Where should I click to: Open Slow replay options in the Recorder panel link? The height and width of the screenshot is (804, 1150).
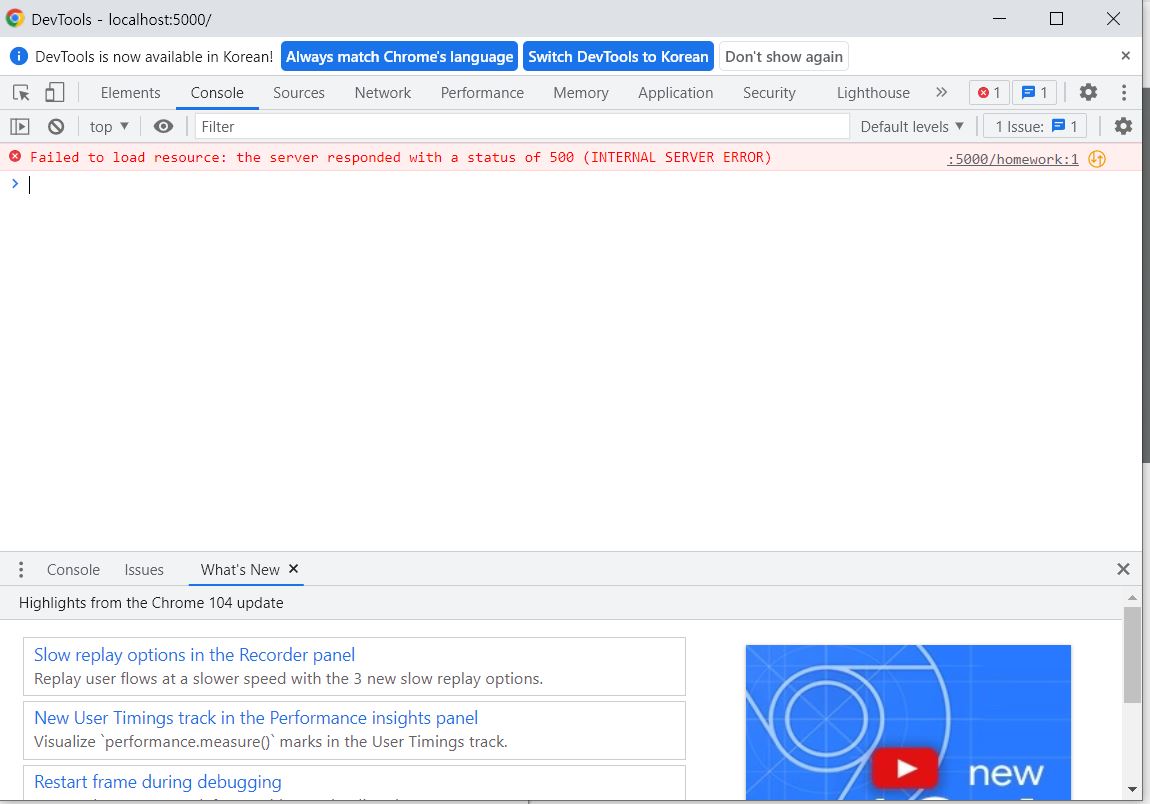(x=194, y=654)
